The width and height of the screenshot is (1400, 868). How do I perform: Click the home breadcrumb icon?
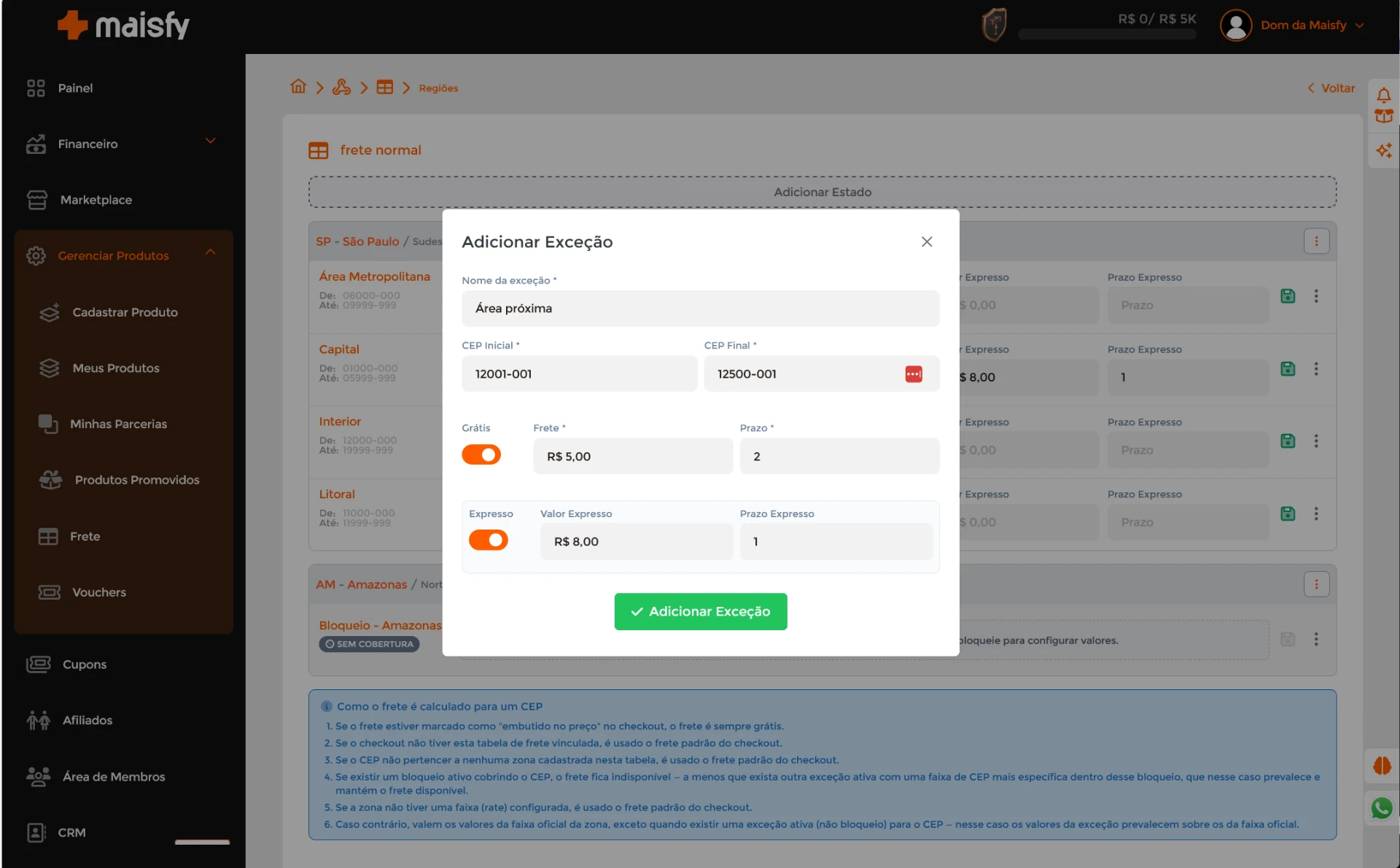click(298, 87)
